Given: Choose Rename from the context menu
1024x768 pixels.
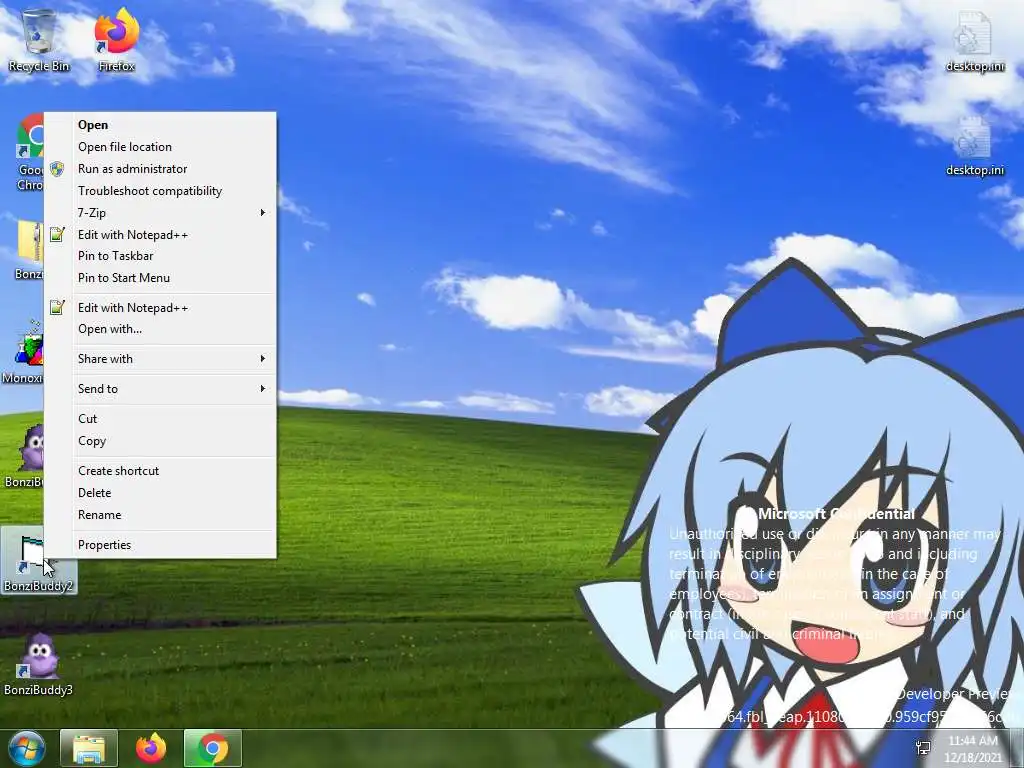Looking at the screenshot, I should [160, 515].
